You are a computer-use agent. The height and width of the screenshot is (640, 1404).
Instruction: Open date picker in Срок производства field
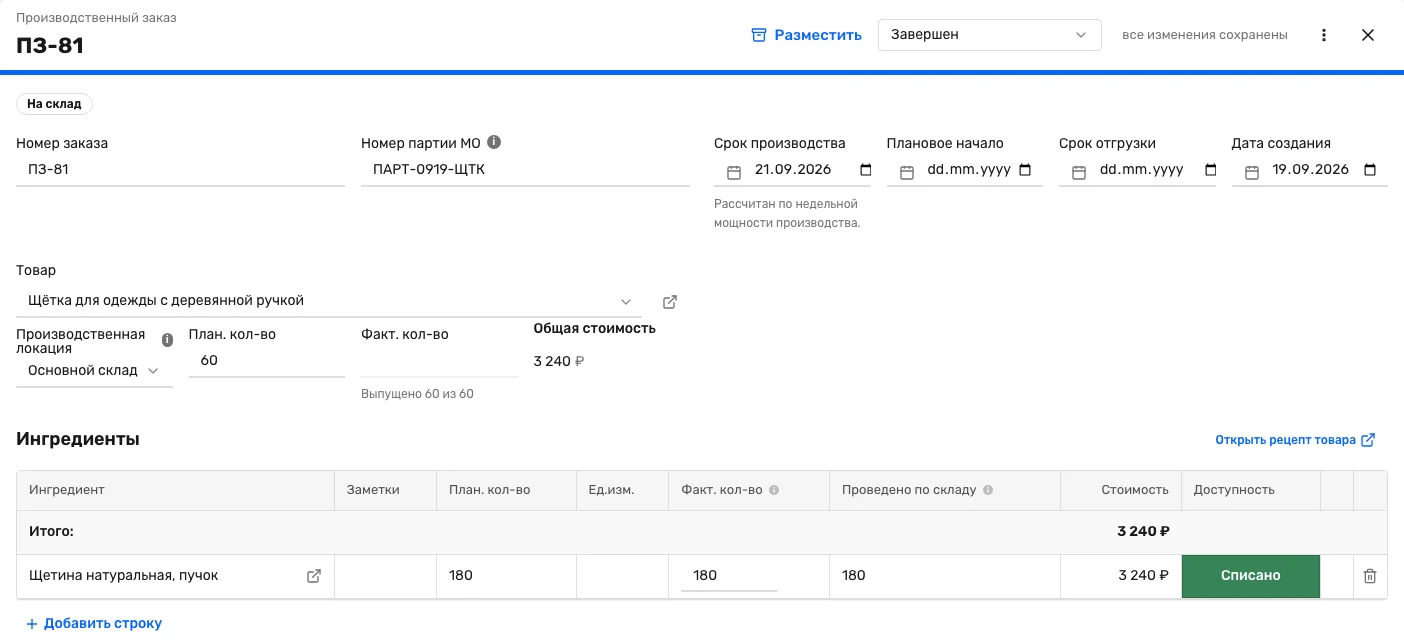click(x=866, y=170)
